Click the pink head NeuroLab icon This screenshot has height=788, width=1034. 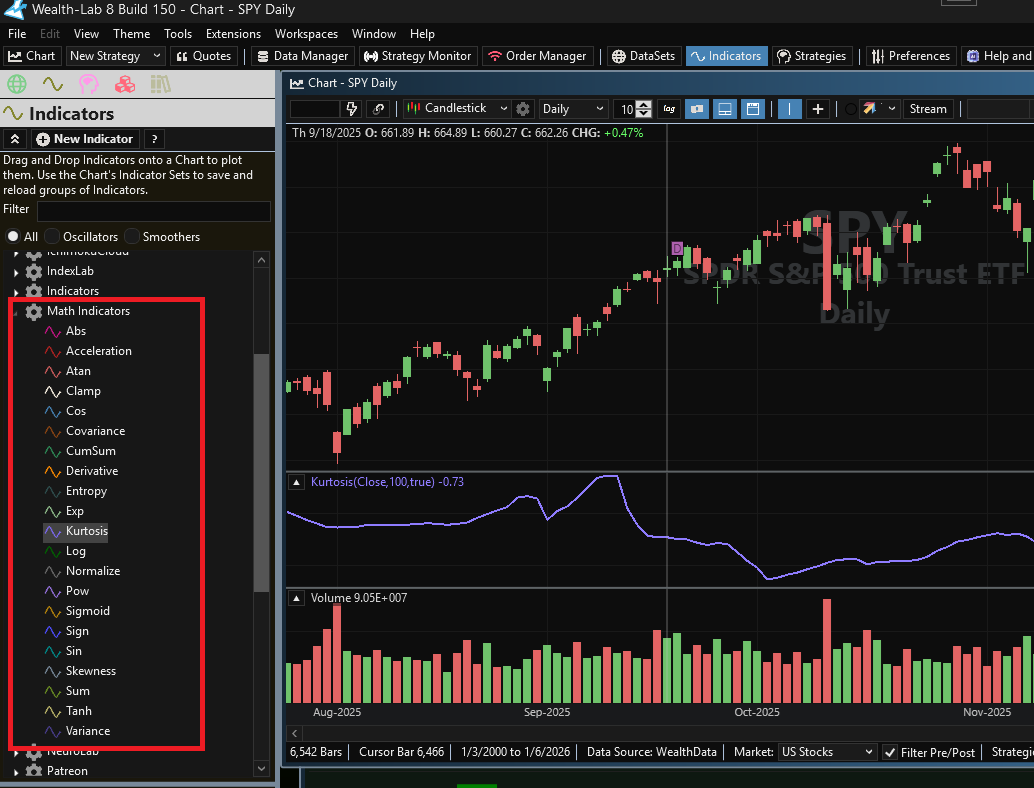(x=88, y=84)
